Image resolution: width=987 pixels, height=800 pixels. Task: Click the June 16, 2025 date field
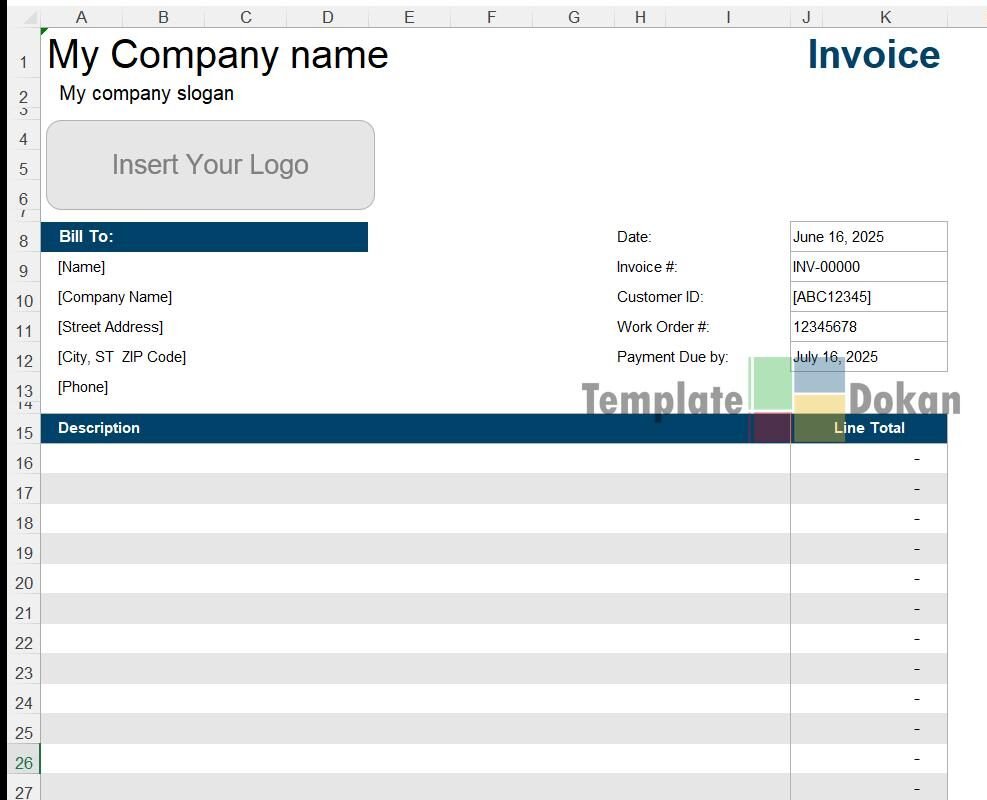tap(867, 237)
